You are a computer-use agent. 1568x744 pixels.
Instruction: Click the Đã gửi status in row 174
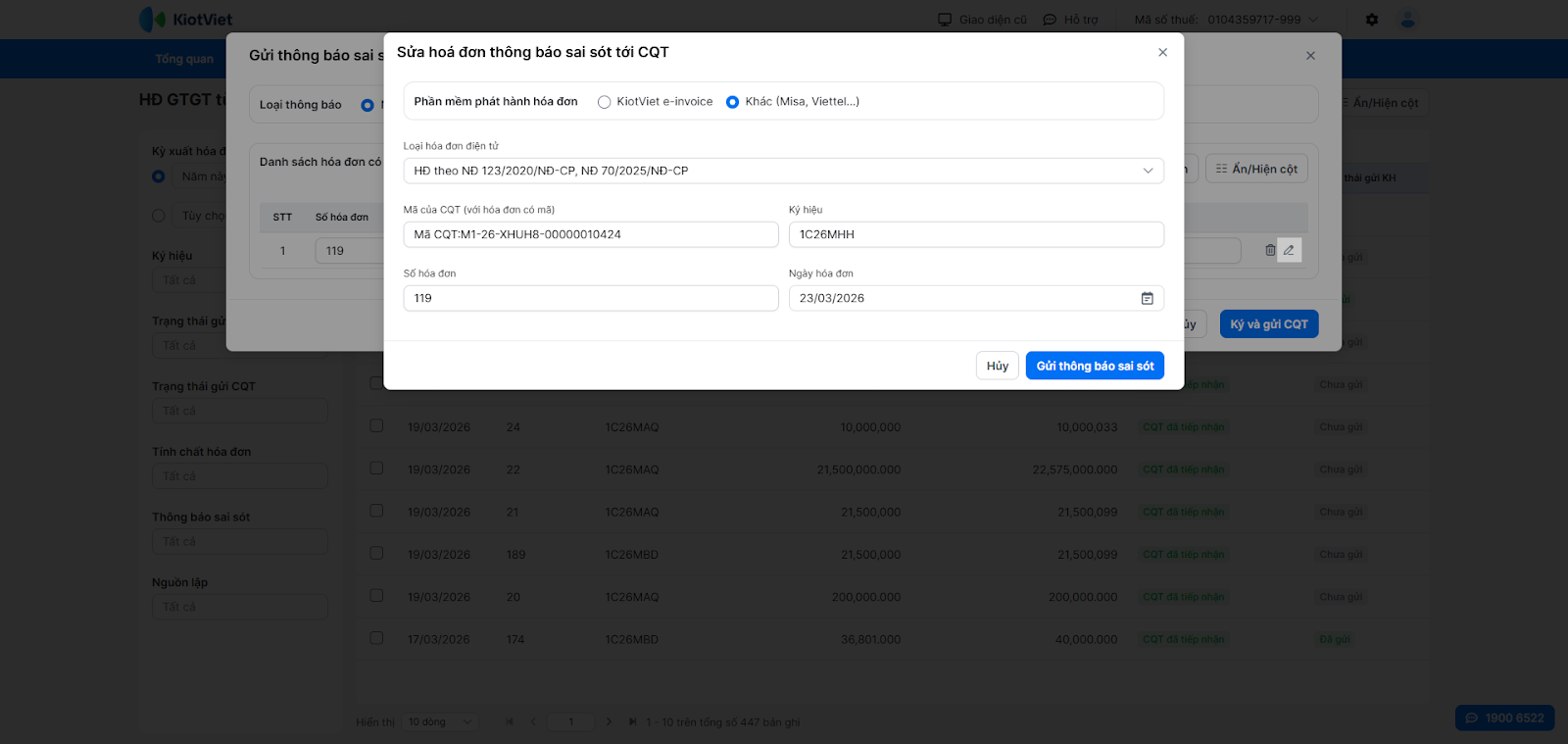[1335, 639]
